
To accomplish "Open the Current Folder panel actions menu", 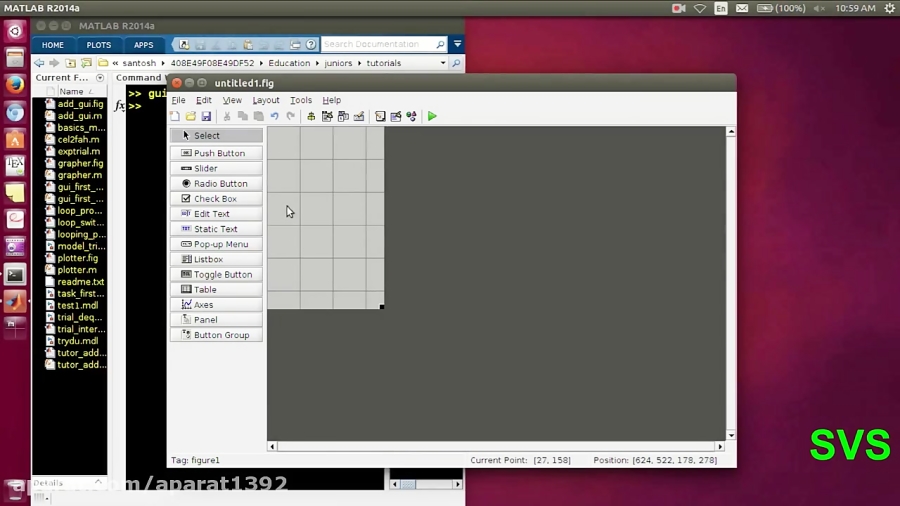I will coord(100,77).
